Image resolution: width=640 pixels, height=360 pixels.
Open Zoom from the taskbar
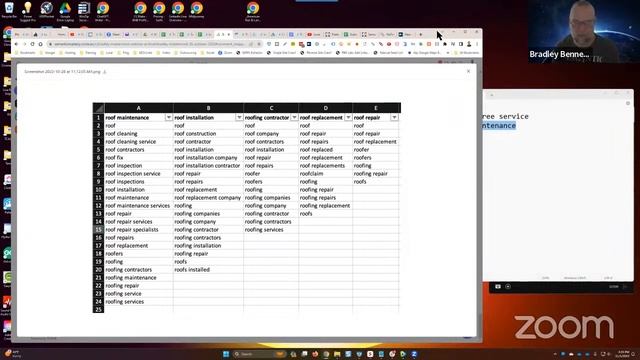point(414,354)
